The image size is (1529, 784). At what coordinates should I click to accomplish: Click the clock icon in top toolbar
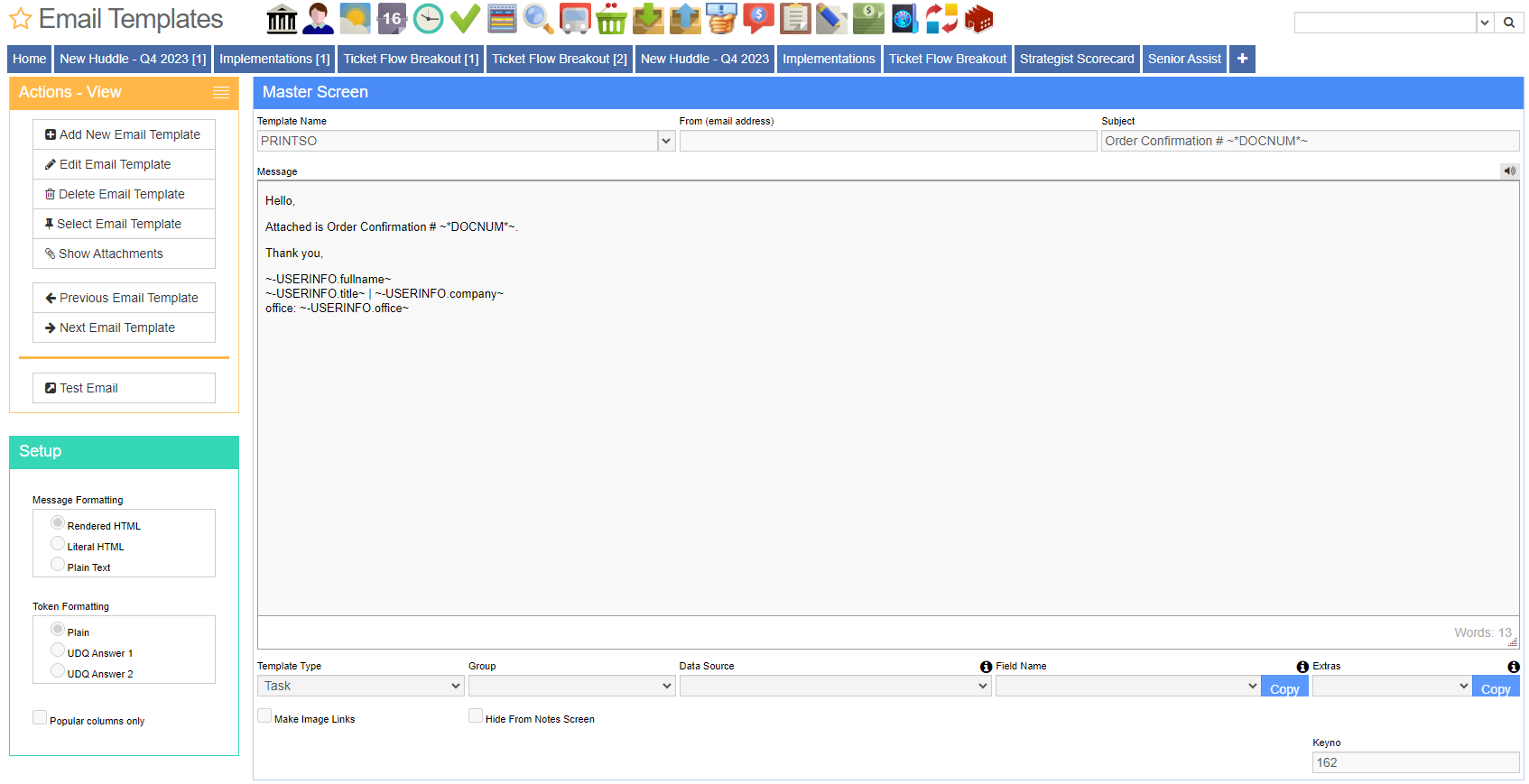[x=429, y=18]
